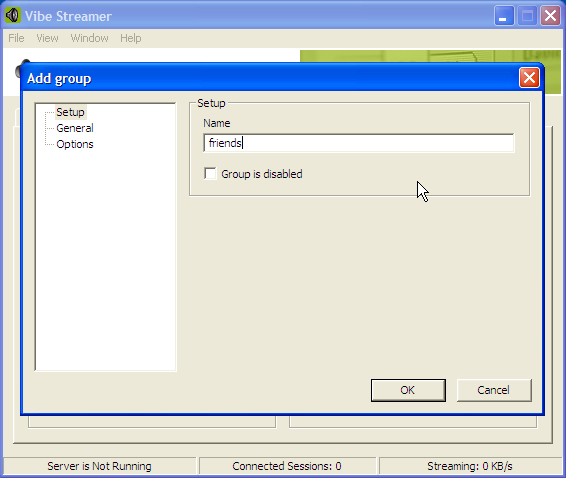Click into the Name text field

point(359,143)
